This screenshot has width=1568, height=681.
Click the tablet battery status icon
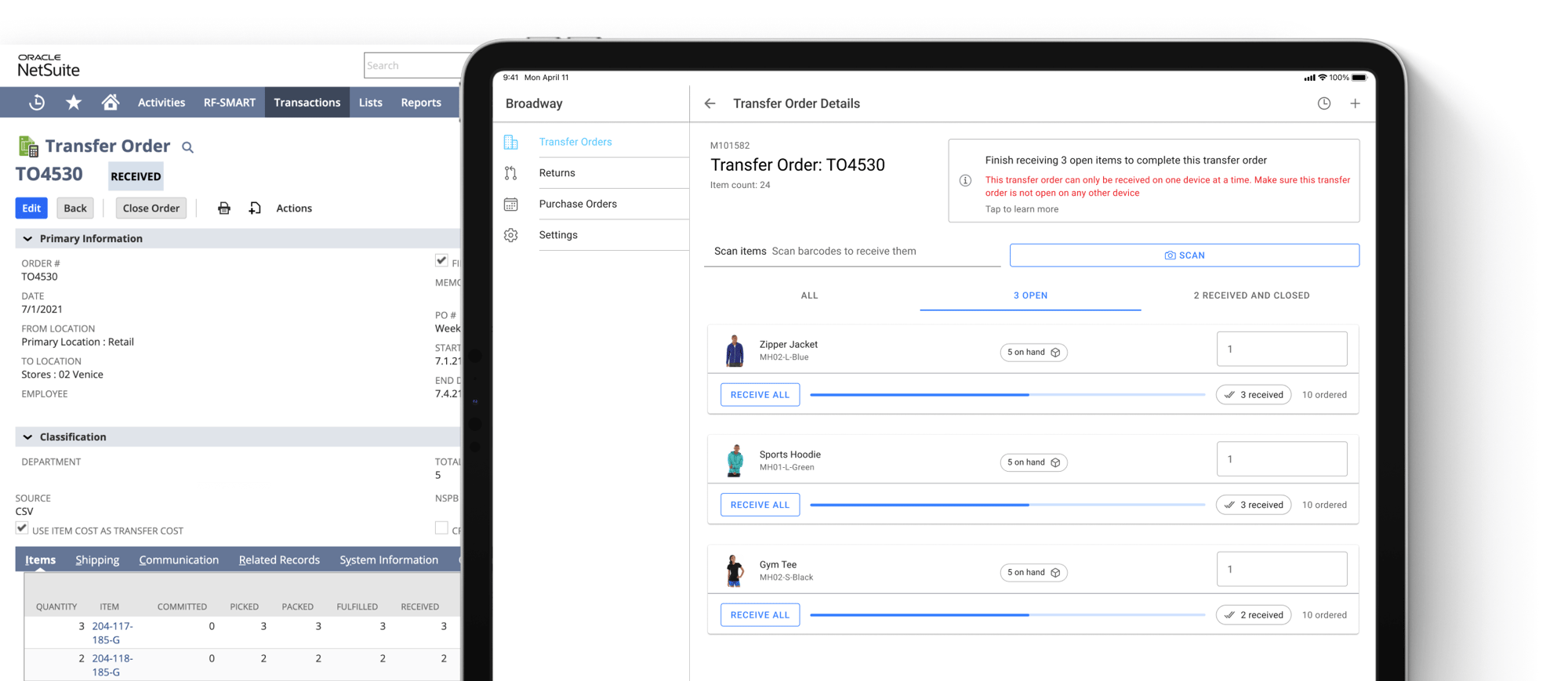point(1359,78)
